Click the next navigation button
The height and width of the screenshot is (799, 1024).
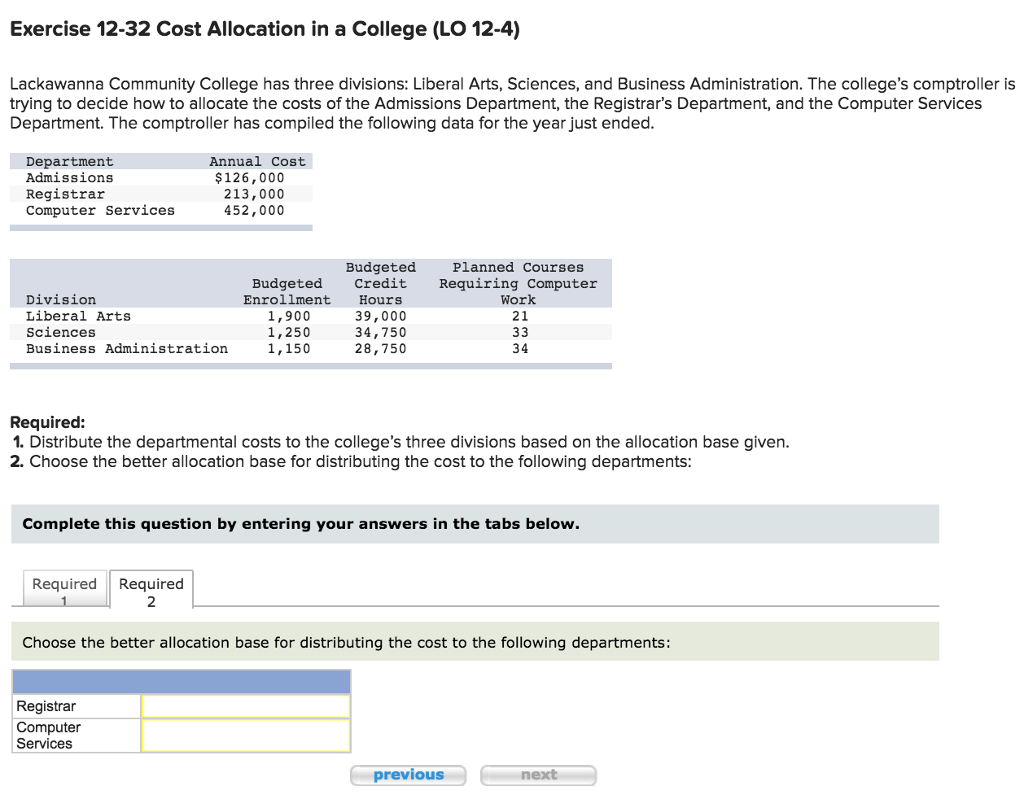(538, 774)
